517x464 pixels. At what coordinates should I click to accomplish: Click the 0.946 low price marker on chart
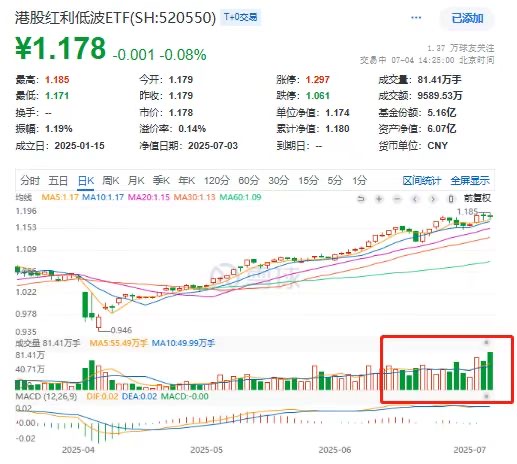[121, 330]
